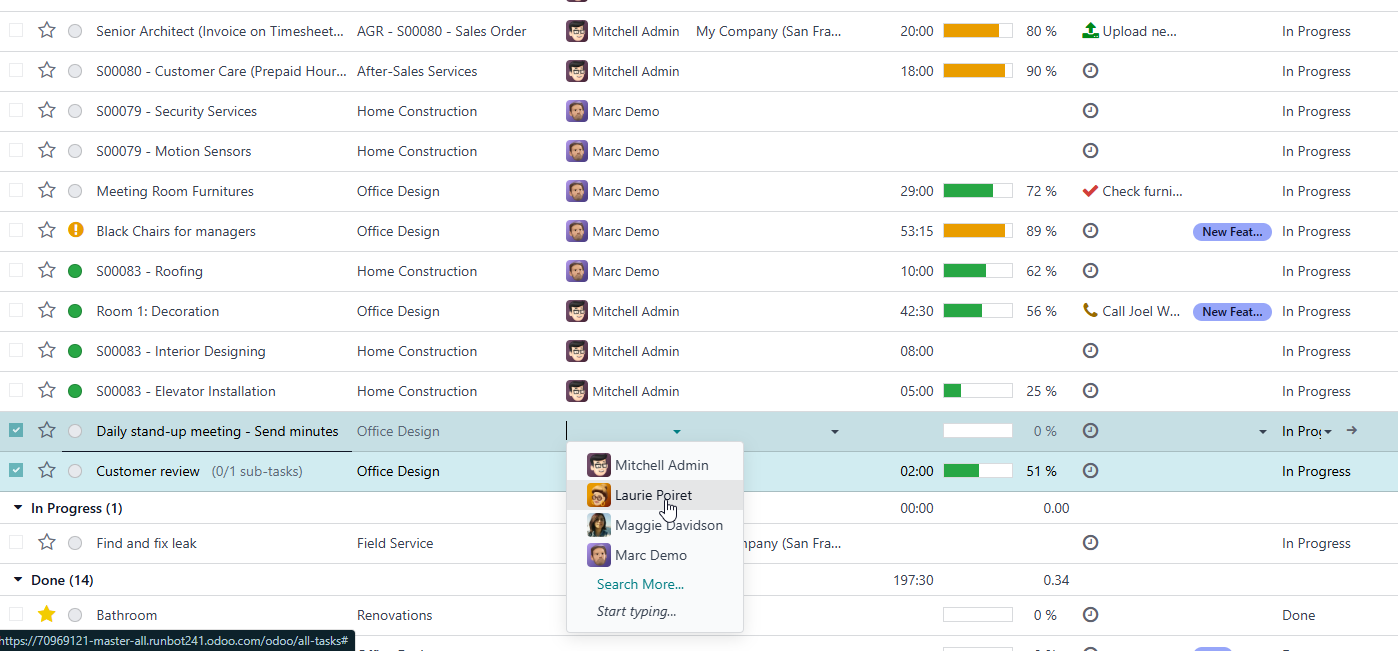This screenshot has height=651, width=1398.
Task: Choose Maggie Davidson in the dropdown
Action: coord(668,525)
